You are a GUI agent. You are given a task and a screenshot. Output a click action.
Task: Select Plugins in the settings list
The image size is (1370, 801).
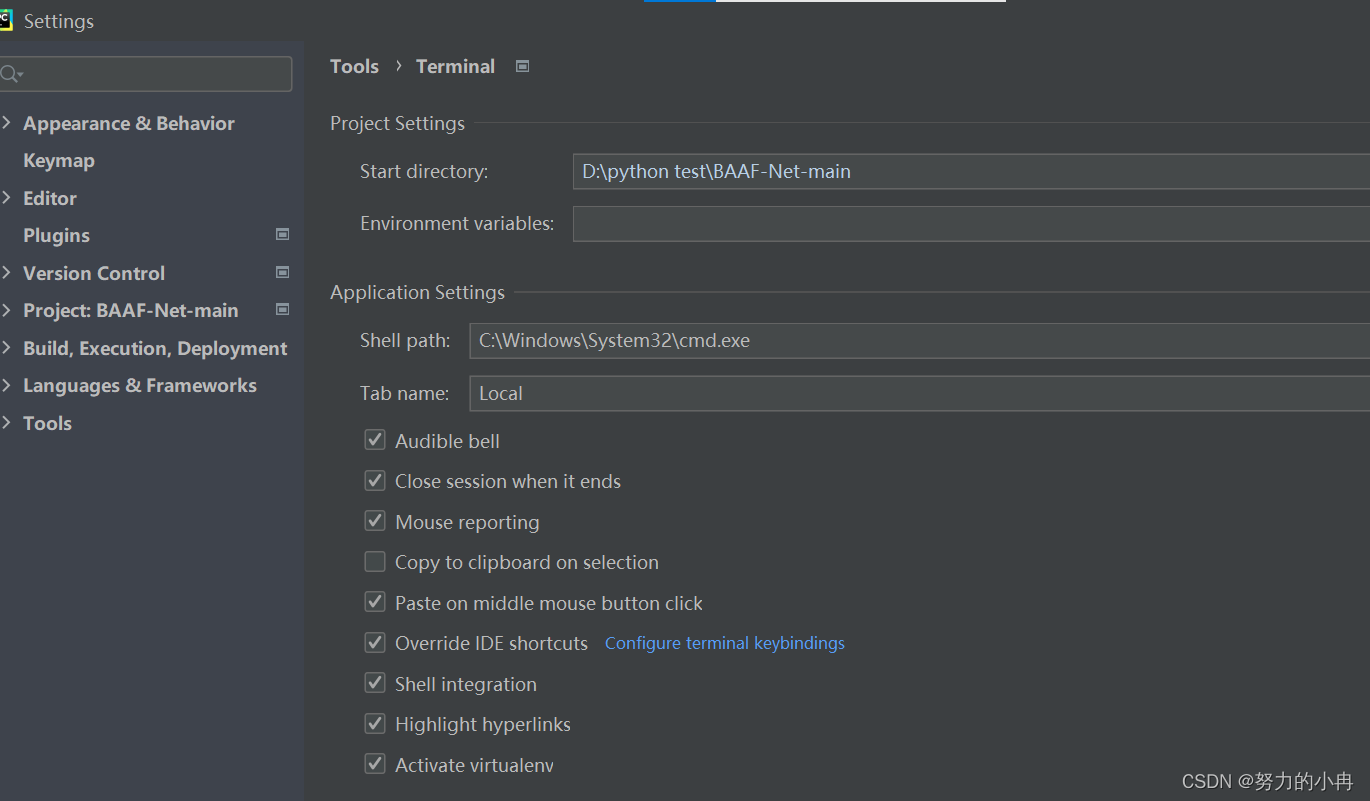pos(57,235)
